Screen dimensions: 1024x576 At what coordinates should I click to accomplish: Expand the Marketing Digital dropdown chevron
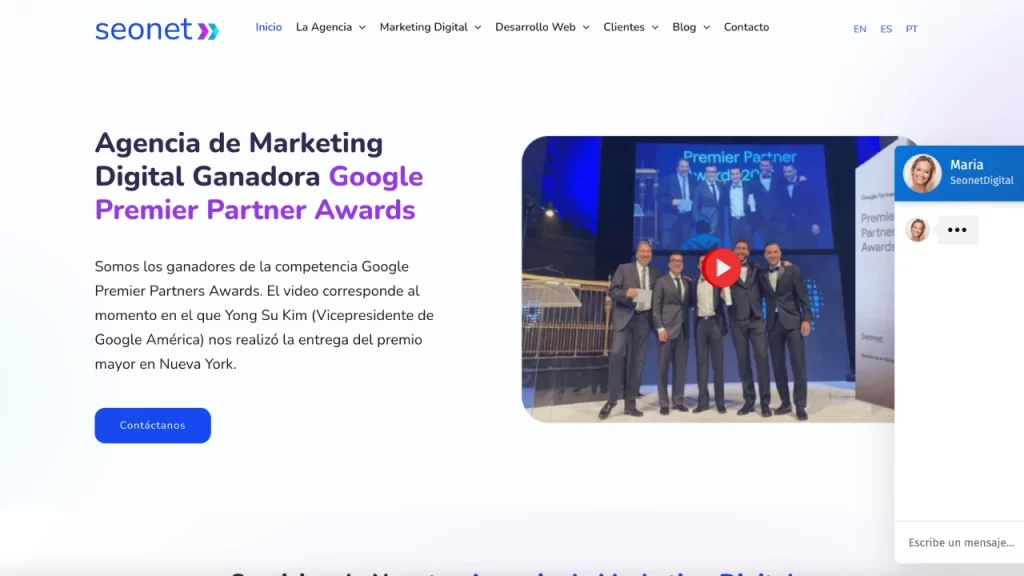click(x=477, y=27)
